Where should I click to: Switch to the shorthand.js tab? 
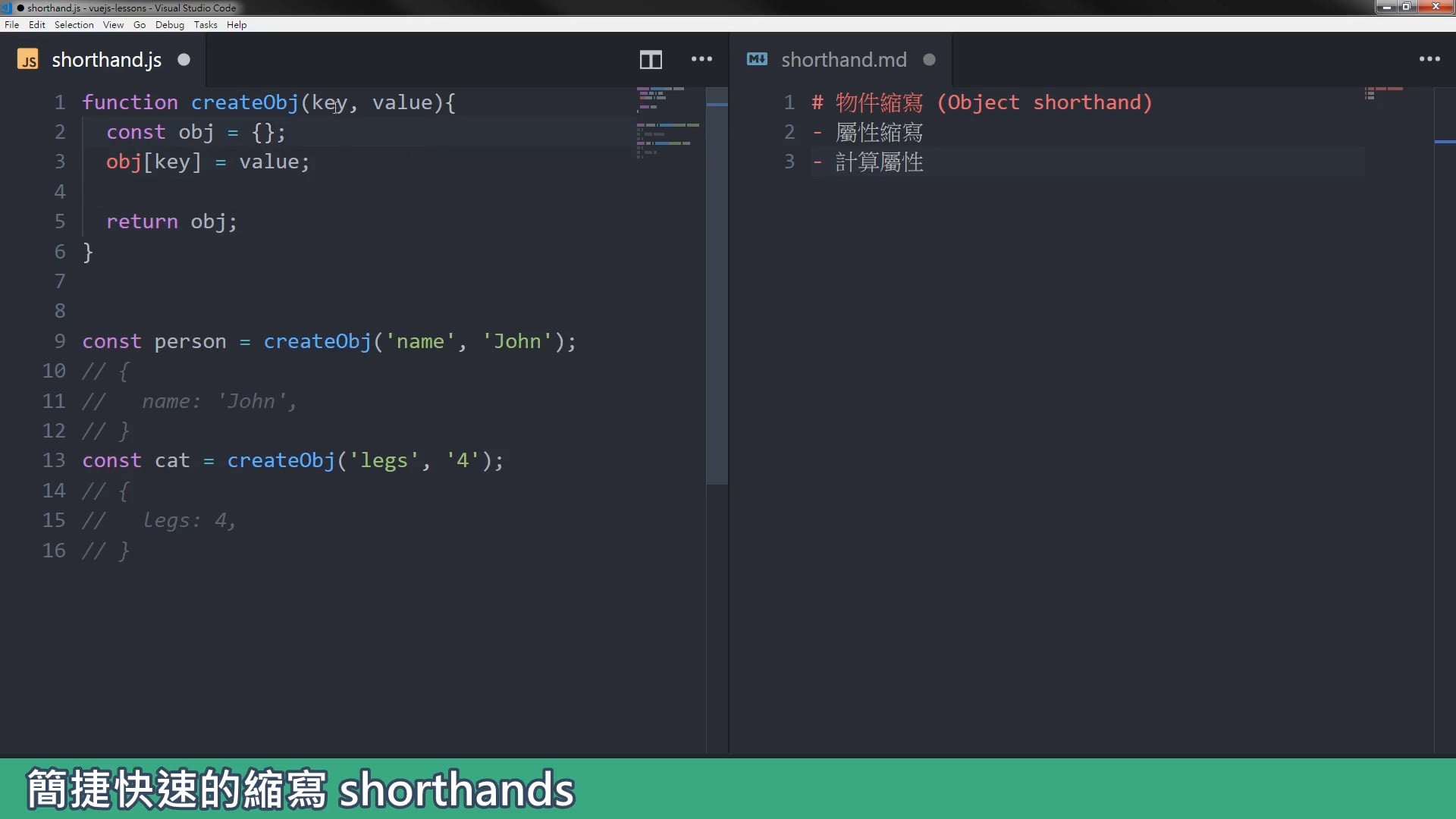point(106,59)
